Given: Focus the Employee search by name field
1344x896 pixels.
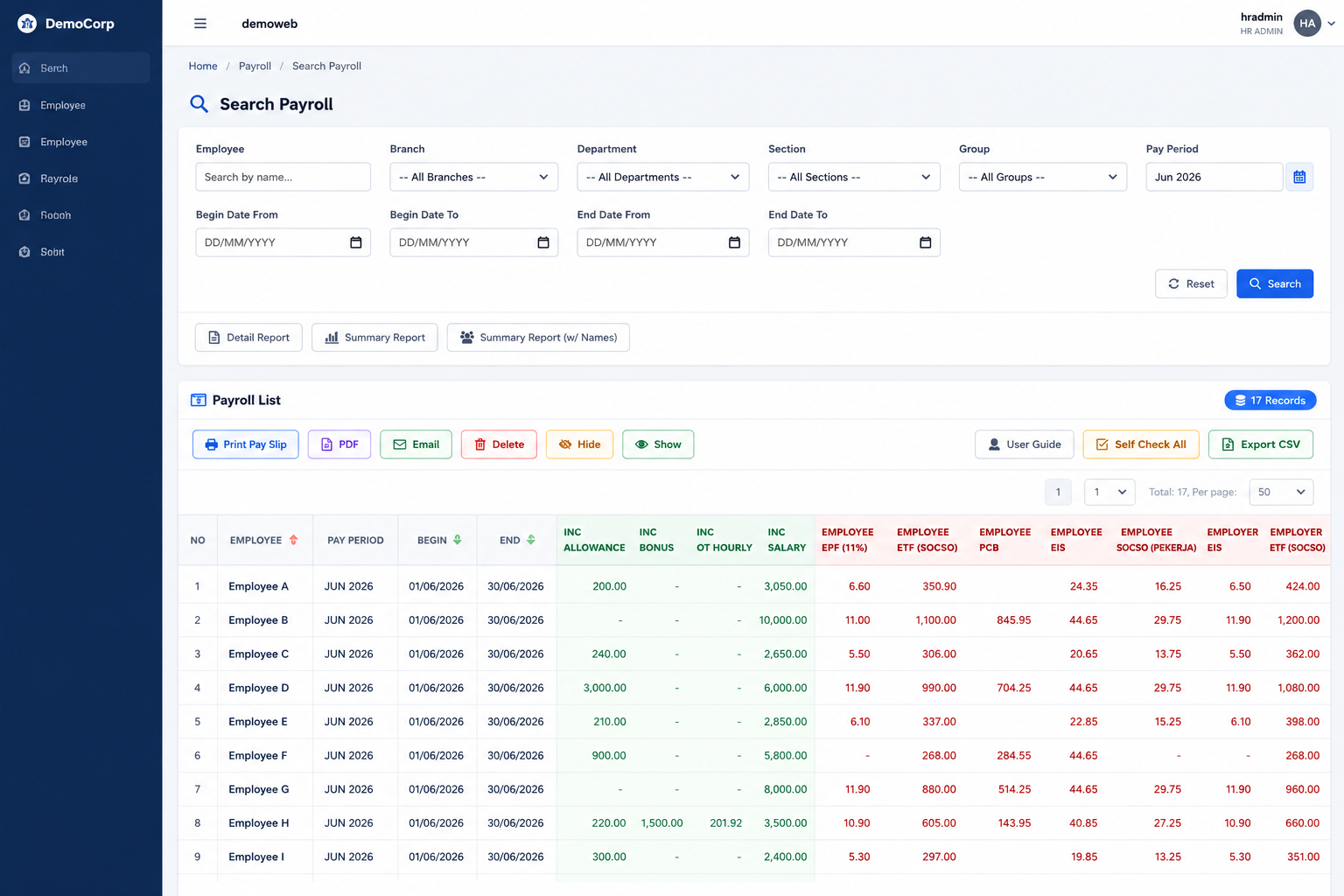Looking at the screenshot, I should (x=283, y=177).
